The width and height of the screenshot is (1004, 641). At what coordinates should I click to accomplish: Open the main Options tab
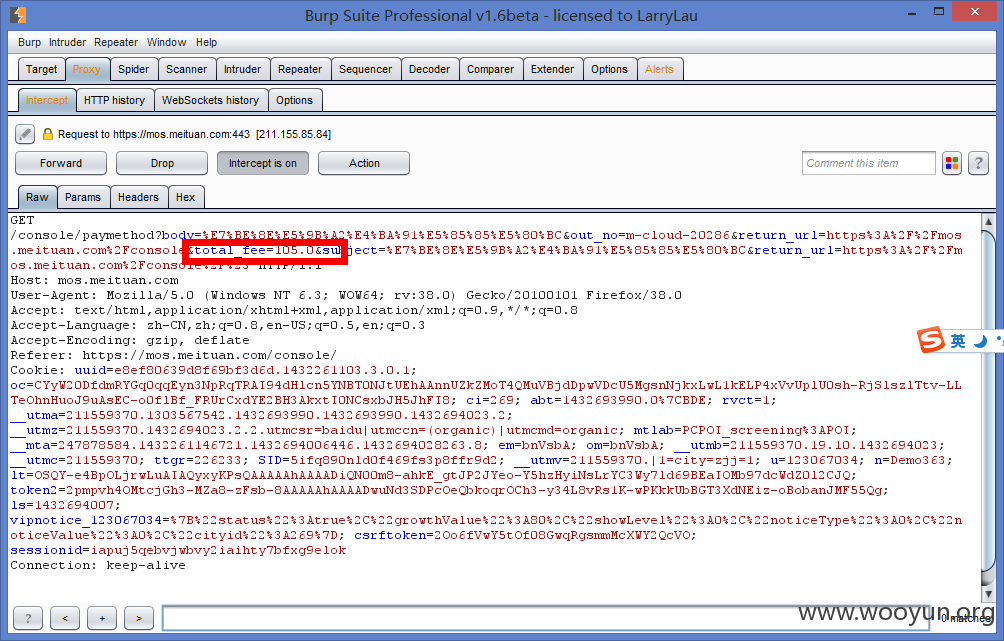tap(610, 69)
